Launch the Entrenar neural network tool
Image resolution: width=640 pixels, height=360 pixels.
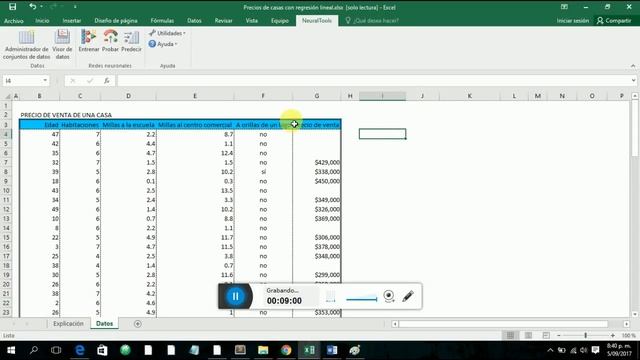[x=89, y=41]
